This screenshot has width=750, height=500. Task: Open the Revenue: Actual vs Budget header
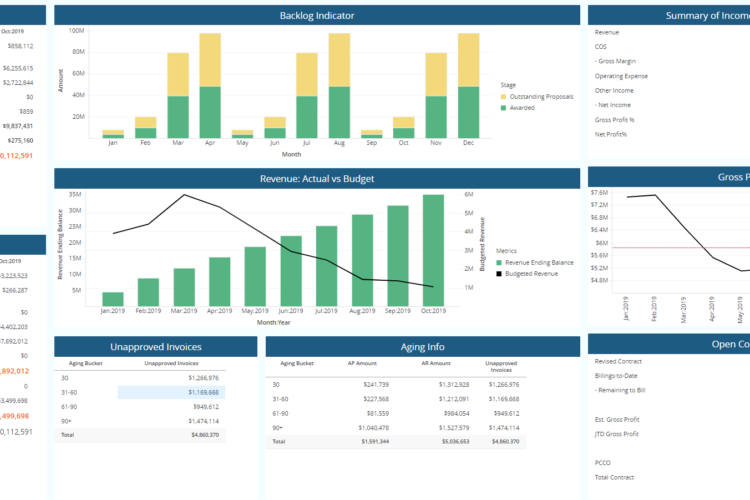pyautogui.click(x=317, y=178)
